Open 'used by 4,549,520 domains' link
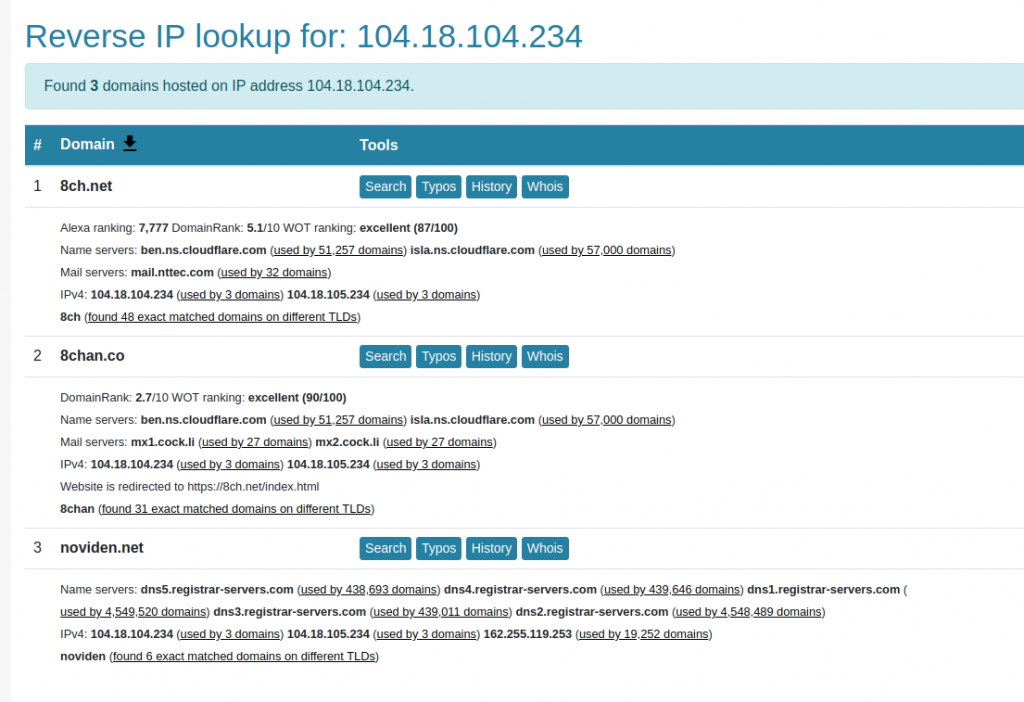Viewport: 1024px width, 702px height. tap(133, 612)
